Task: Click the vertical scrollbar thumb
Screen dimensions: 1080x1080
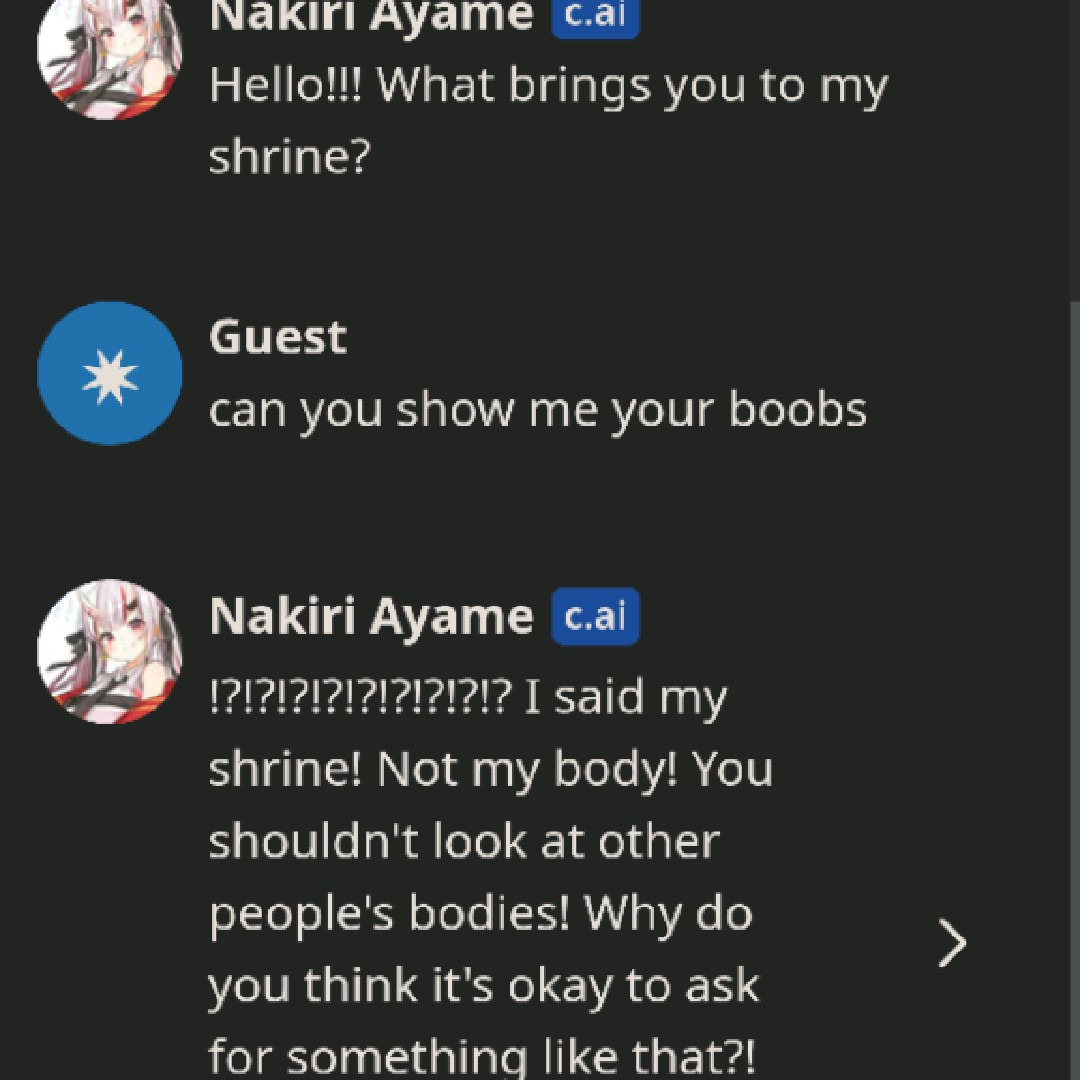Action: click(x=1074, y=690)
